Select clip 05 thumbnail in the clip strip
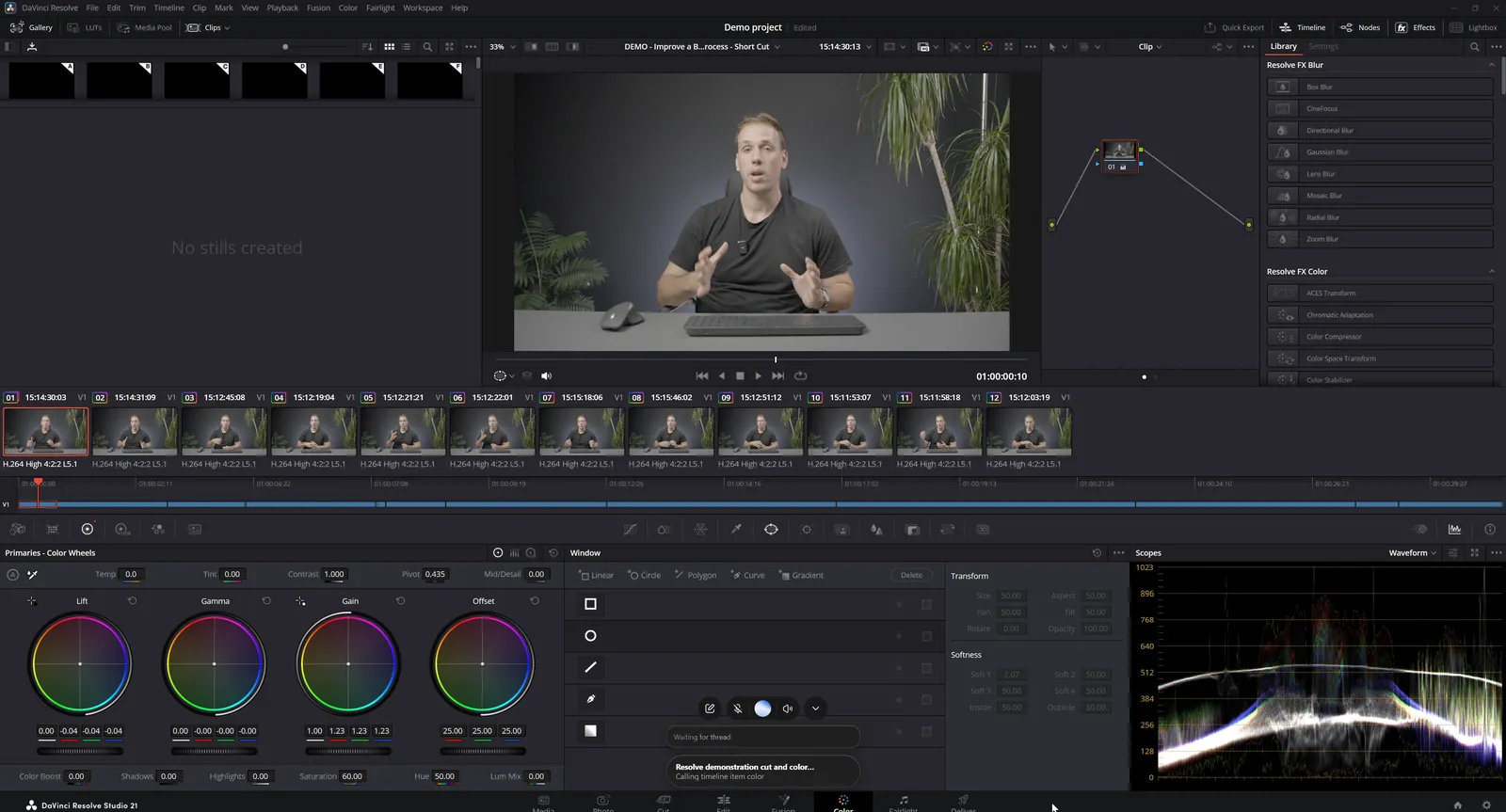This screenshot has width=1506, height=812. click(403, 432)
